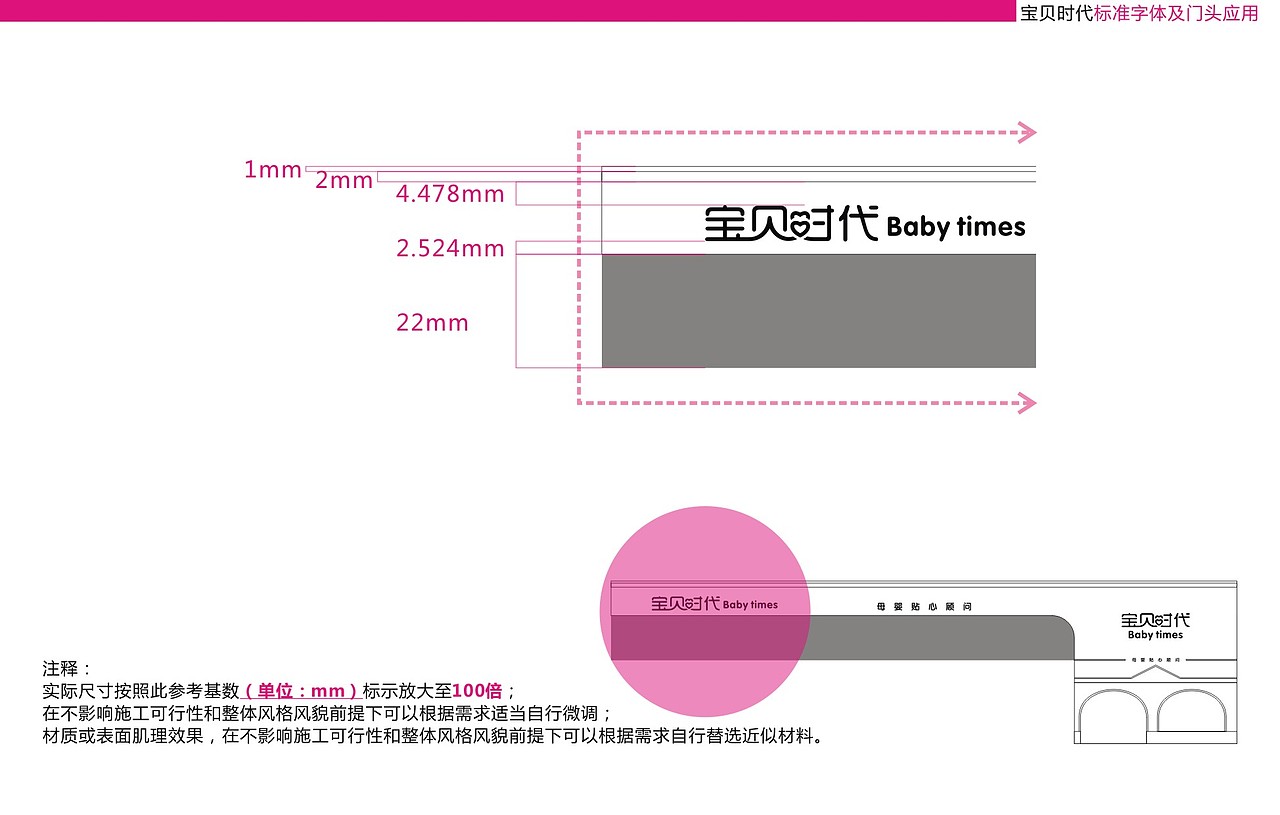Click the left arched doorway of the storefront
This screenshot has height=815, width=1280.
pyautogui.click(x=1112, y=718)
